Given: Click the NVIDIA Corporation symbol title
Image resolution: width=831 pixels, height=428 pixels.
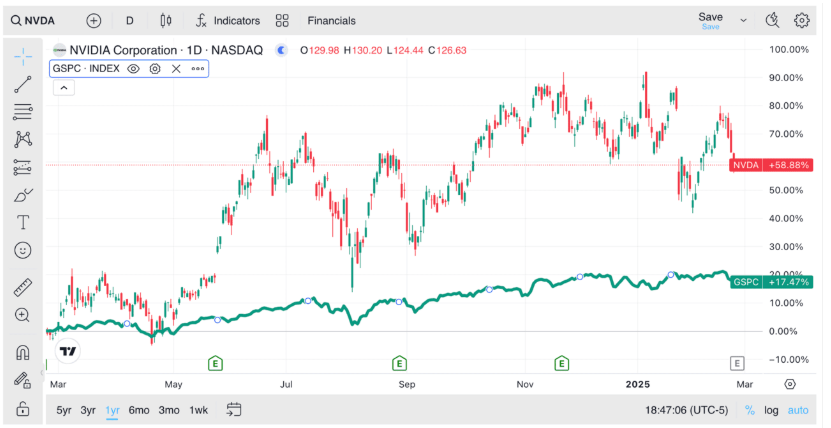Looking at the screenshot, I should pyautogui.click(x=166, y=50).
